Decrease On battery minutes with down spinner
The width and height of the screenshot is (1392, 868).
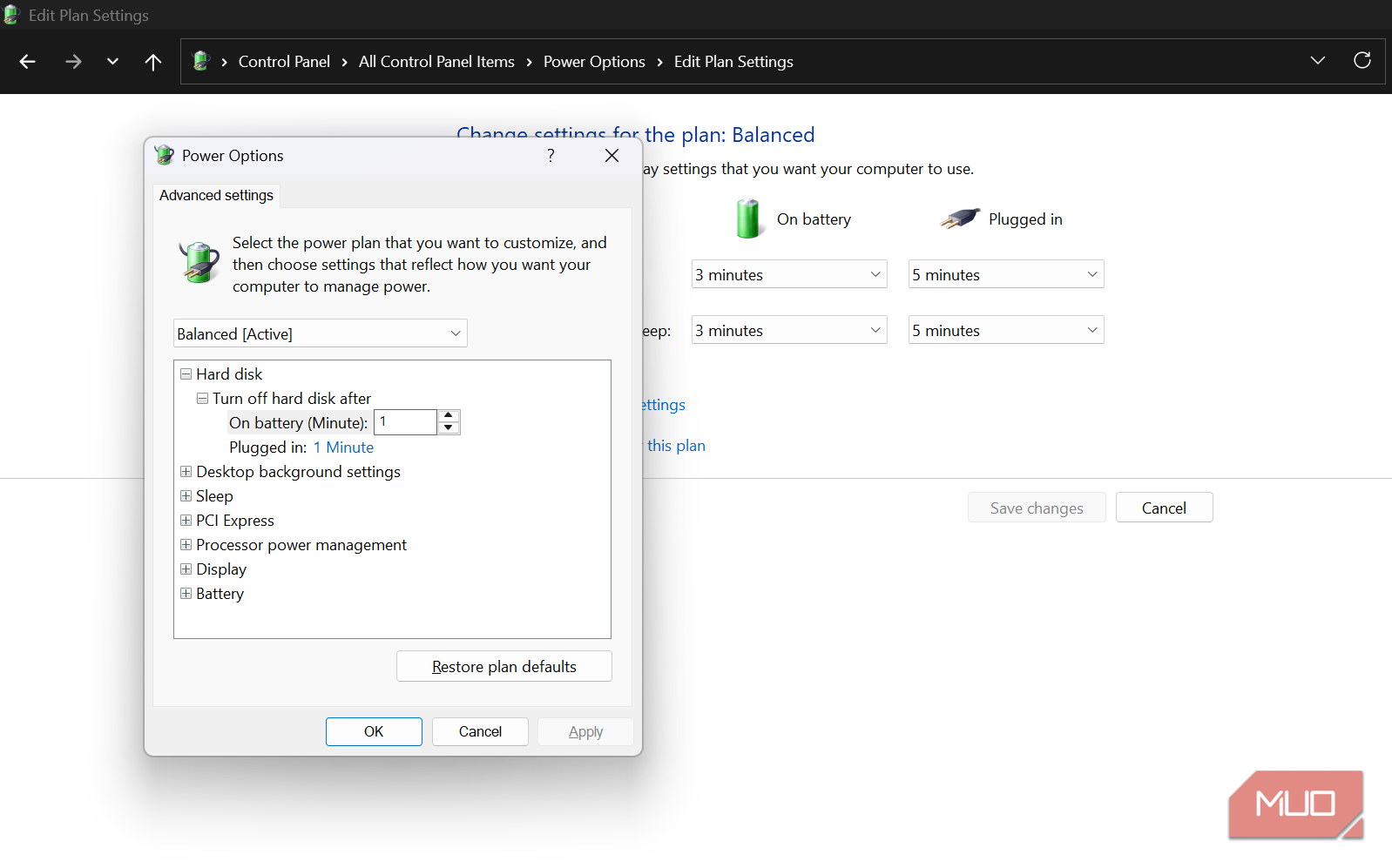(x=449, y=428)
